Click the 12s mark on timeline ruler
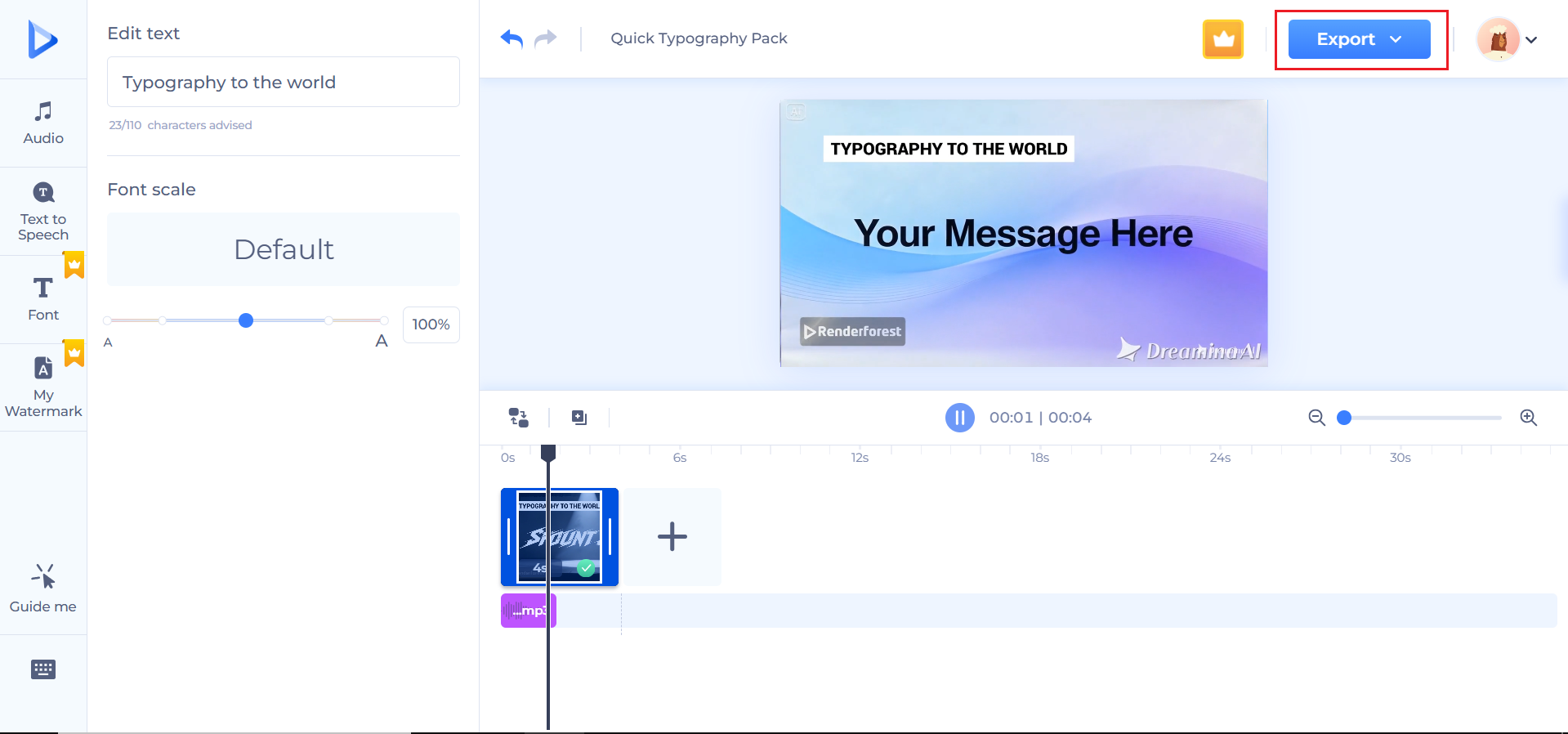The height and width of the screenshot is (734, 1568). pyautogui.click(x=860, y=458)
